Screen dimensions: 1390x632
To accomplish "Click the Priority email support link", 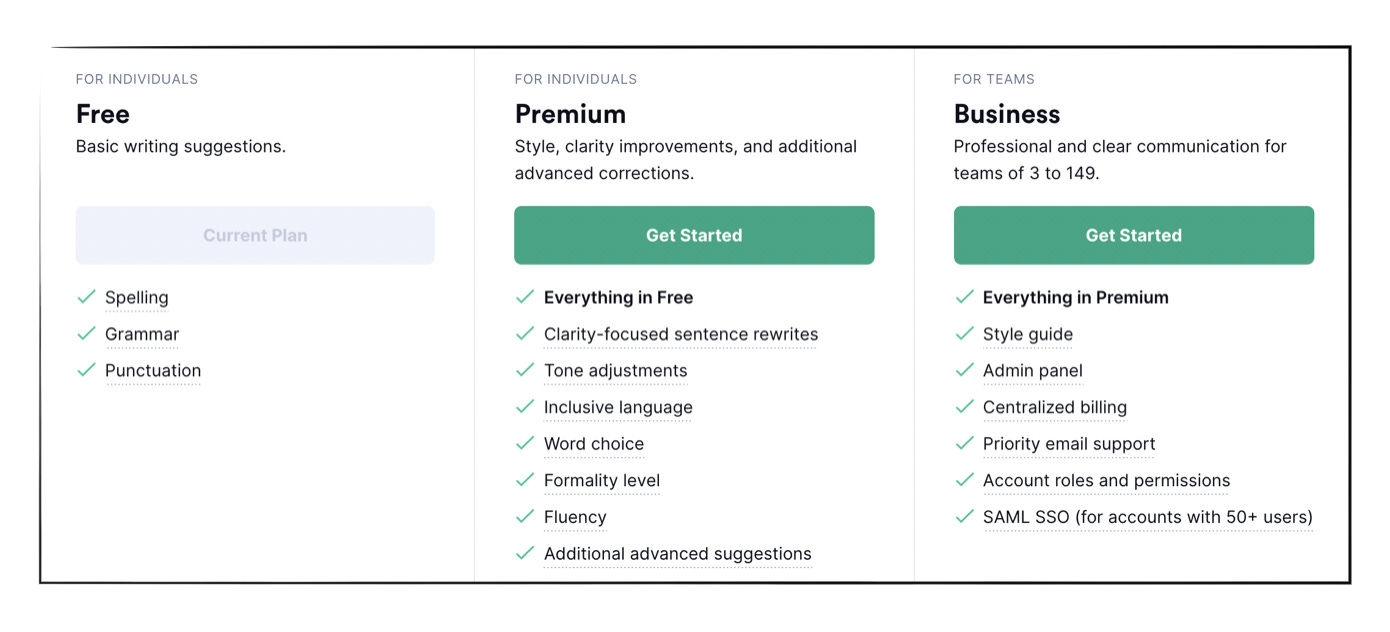I will coord(1069,444).
